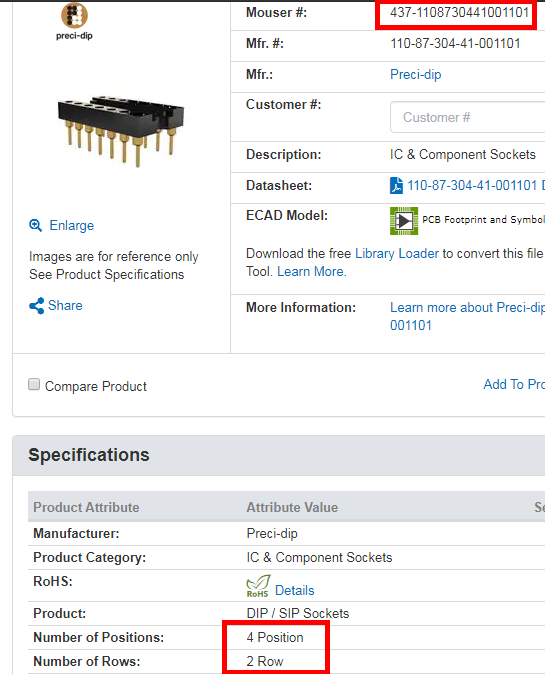The image size is (545, 674).
Task: Click the Product Attribute column header
Action: tap(86, 507)
